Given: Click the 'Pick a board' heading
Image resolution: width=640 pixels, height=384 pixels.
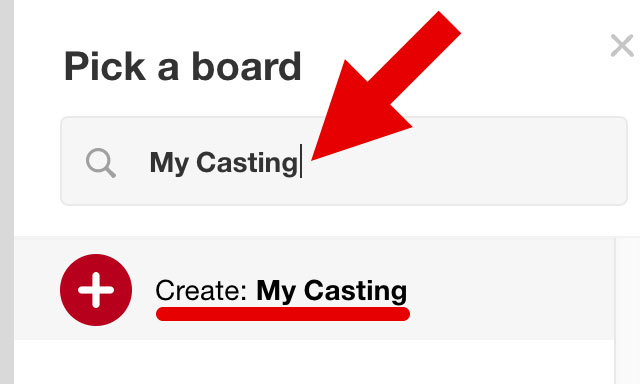Looking at the screenshot, I should coord(182,67).
